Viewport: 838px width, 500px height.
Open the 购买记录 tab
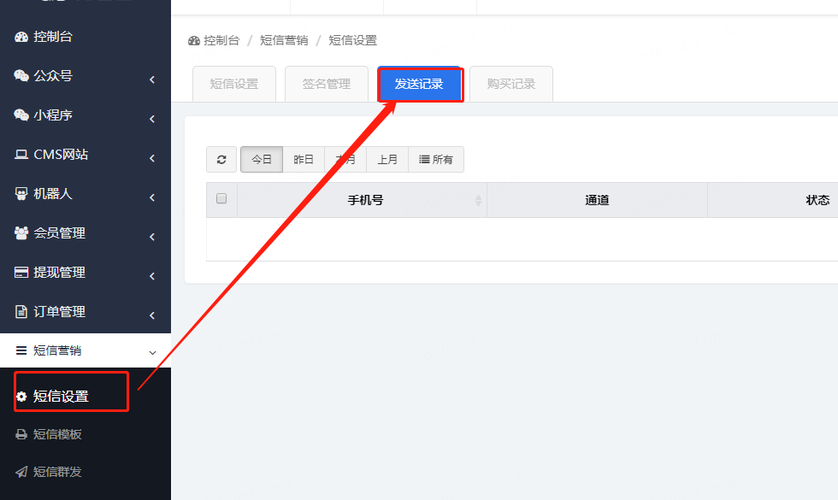tap(511, 84)
